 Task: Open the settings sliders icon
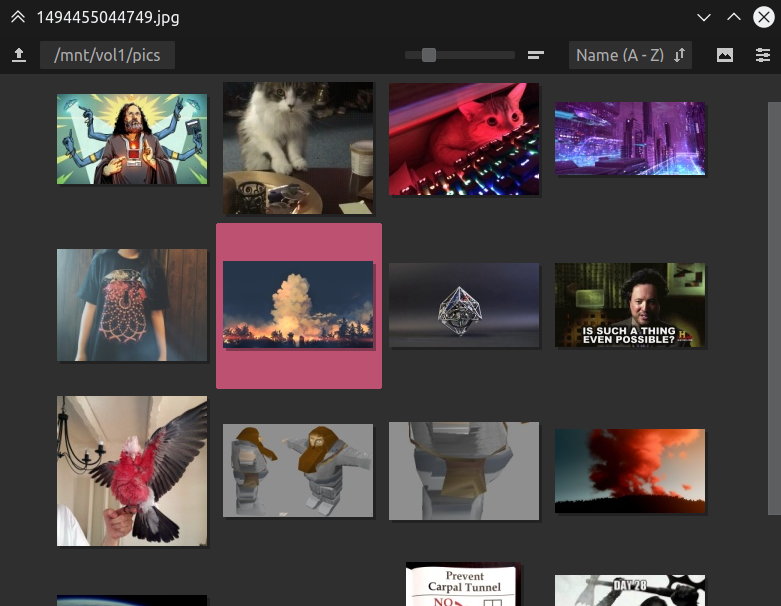tap(763, 55)
